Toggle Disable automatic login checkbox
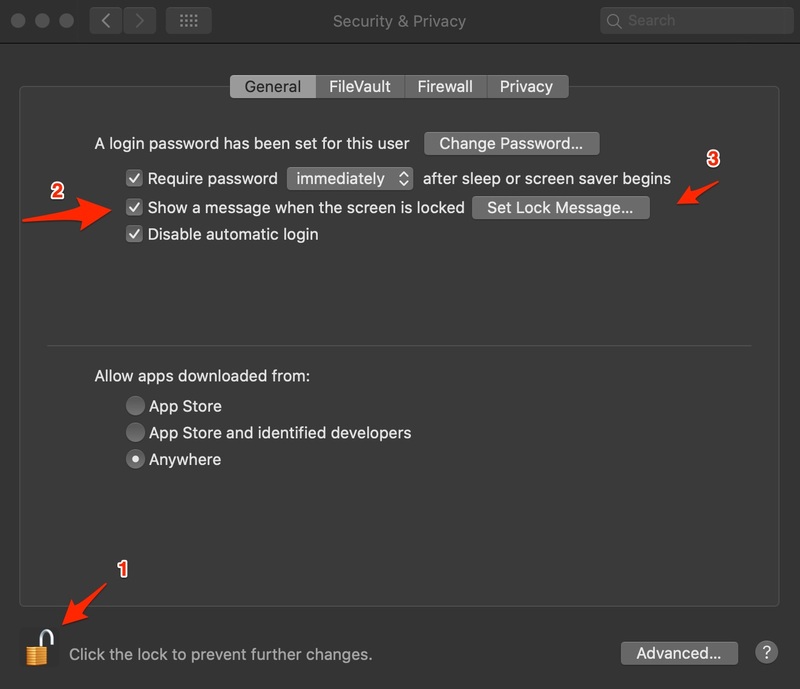Screen dimensions: 800x689 click(x=134, y=234)
